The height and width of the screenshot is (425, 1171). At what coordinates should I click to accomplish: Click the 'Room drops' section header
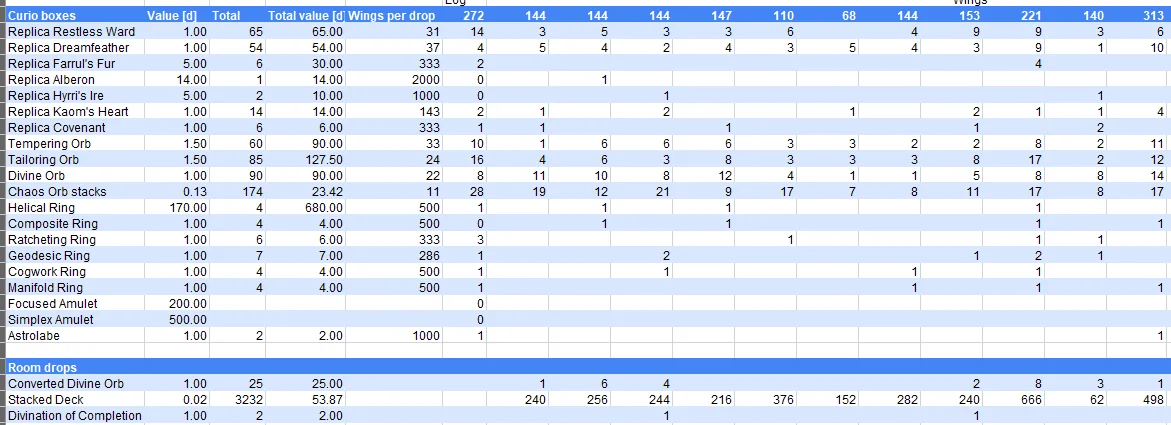point(42,367)
